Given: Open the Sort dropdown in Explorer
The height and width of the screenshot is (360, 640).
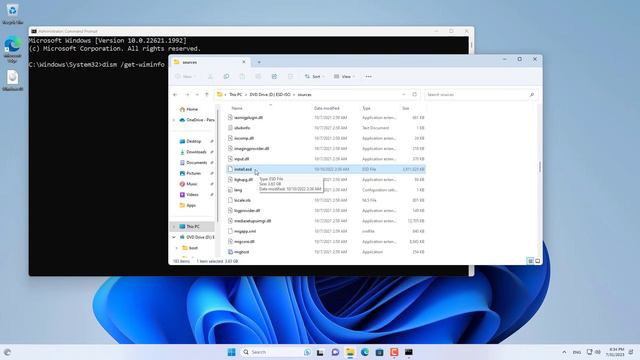Looking at the screenshot, I should [x=314, y=76].
